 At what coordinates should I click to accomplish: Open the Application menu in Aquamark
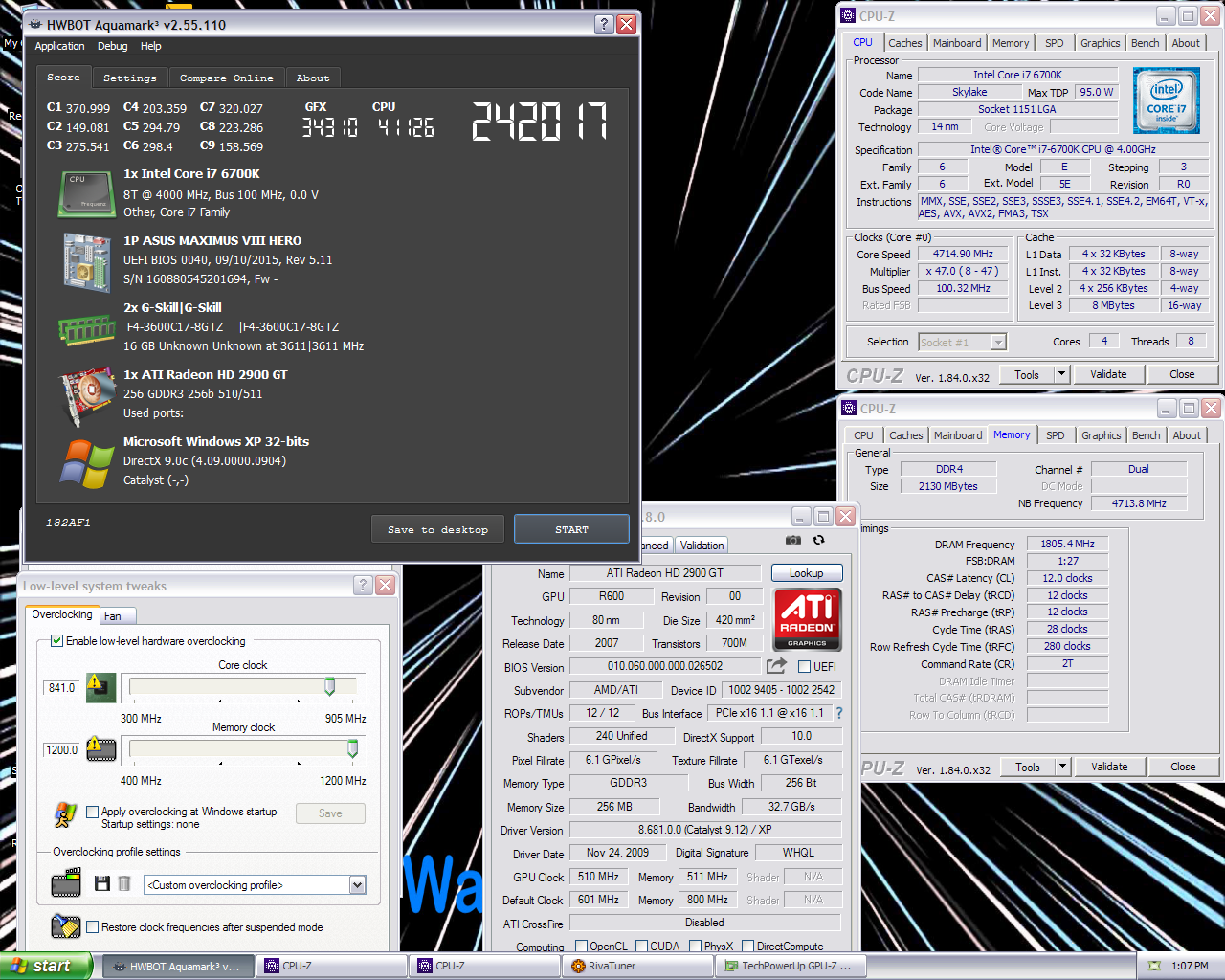click(59, 46)
